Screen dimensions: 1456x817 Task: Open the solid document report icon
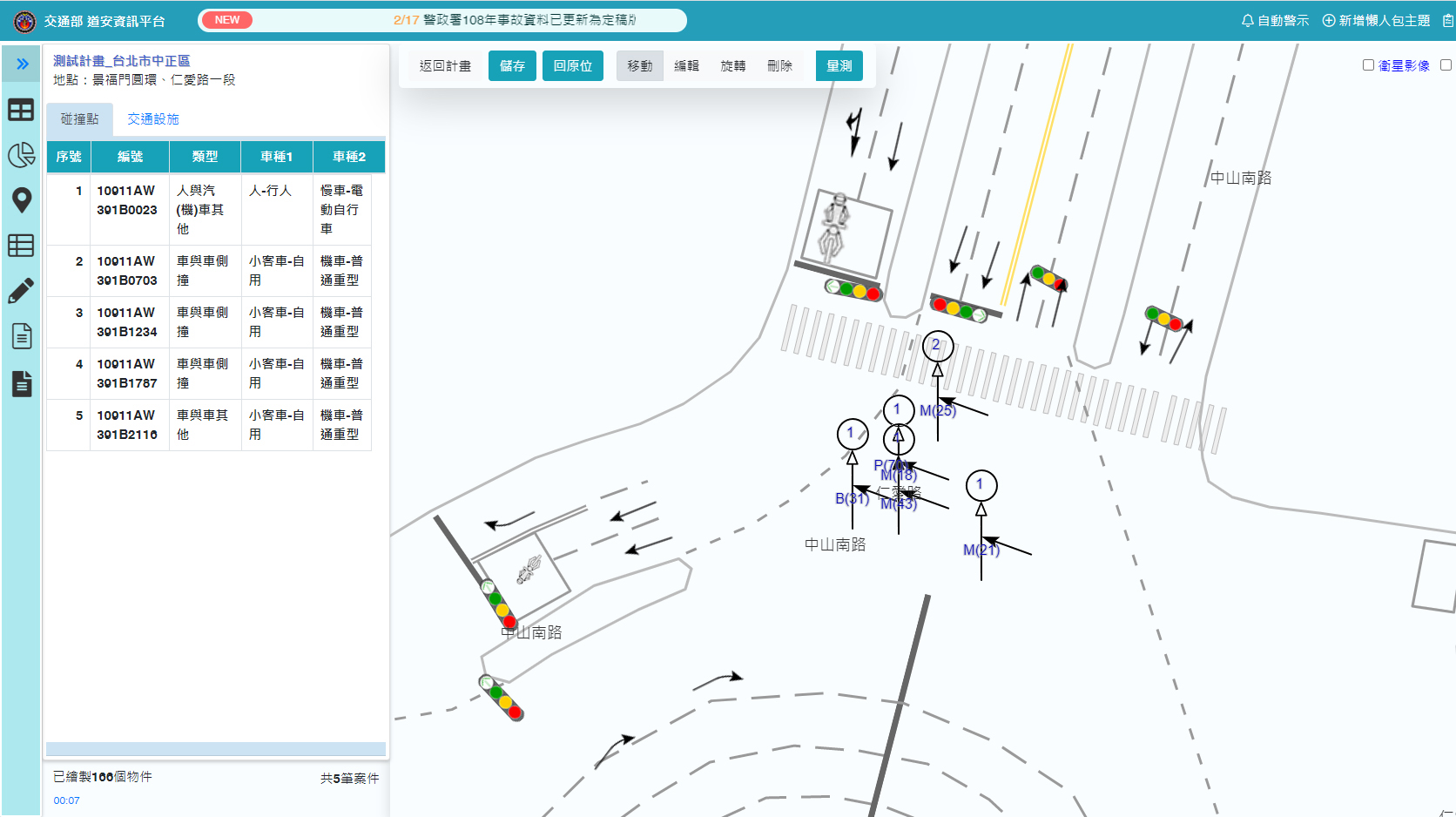(x=21, y=383)
